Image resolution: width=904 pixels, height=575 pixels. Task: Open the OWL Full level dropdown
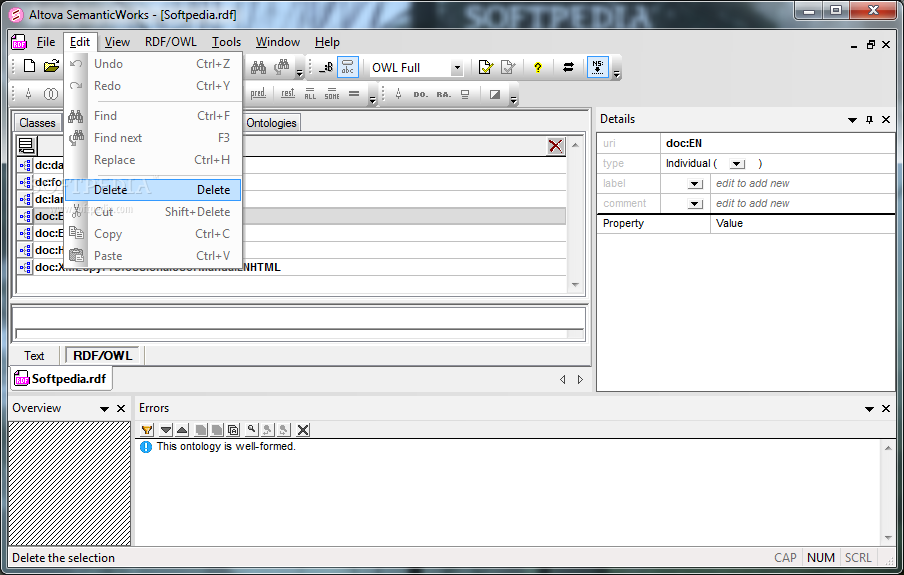(457, 67)
